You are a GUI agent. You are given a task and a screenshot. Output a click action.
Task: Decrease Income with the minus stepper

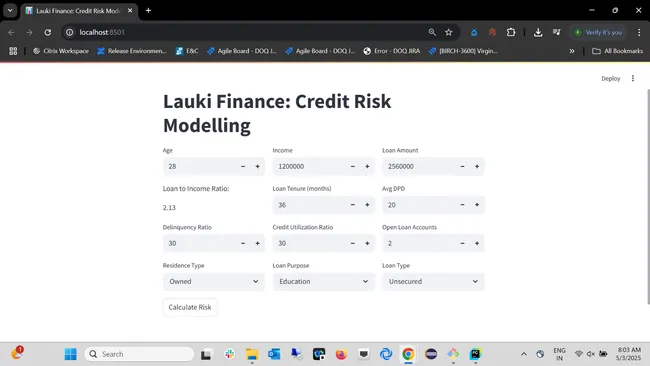click(x=353, y=166)
